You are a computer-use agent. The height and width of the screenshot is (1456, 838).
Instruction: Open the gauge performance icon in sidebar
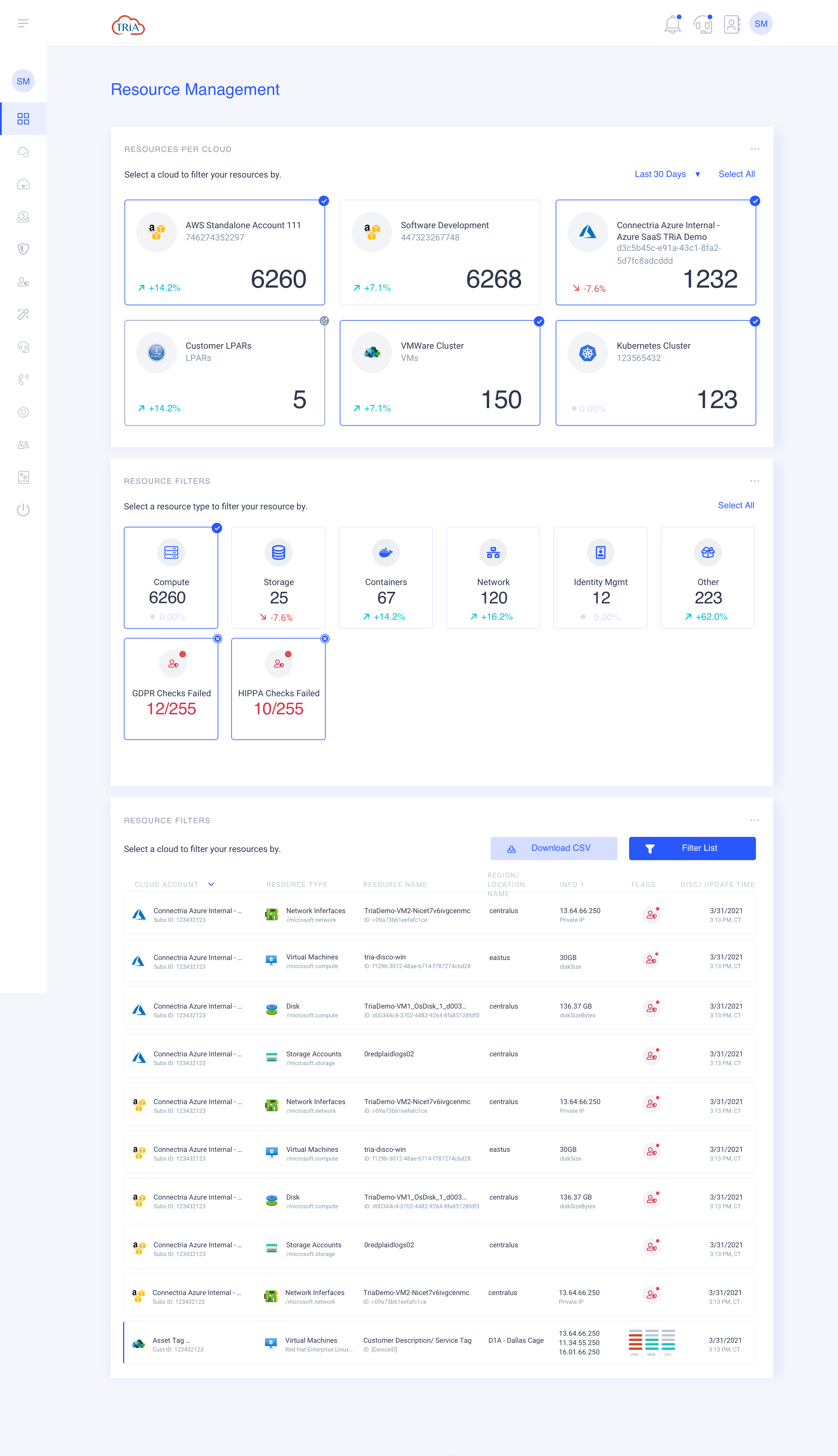(23, 184)
